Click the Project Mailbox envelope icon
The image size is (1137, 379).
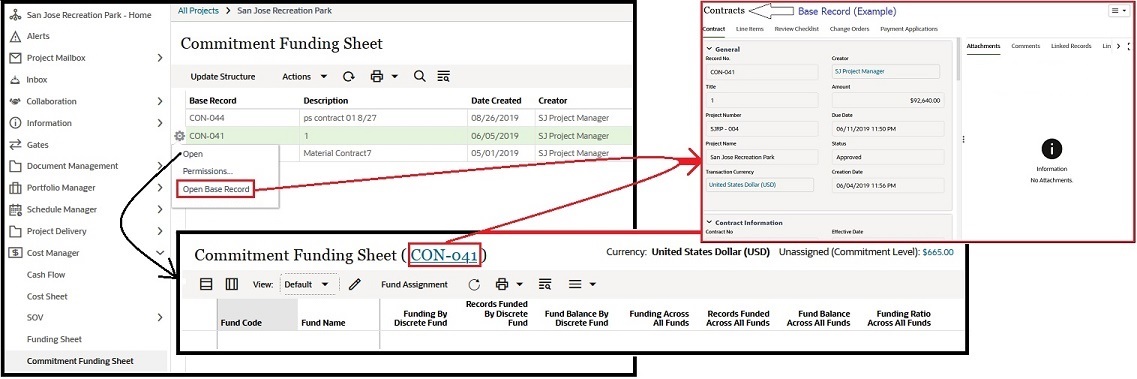[x=15, y=58]
